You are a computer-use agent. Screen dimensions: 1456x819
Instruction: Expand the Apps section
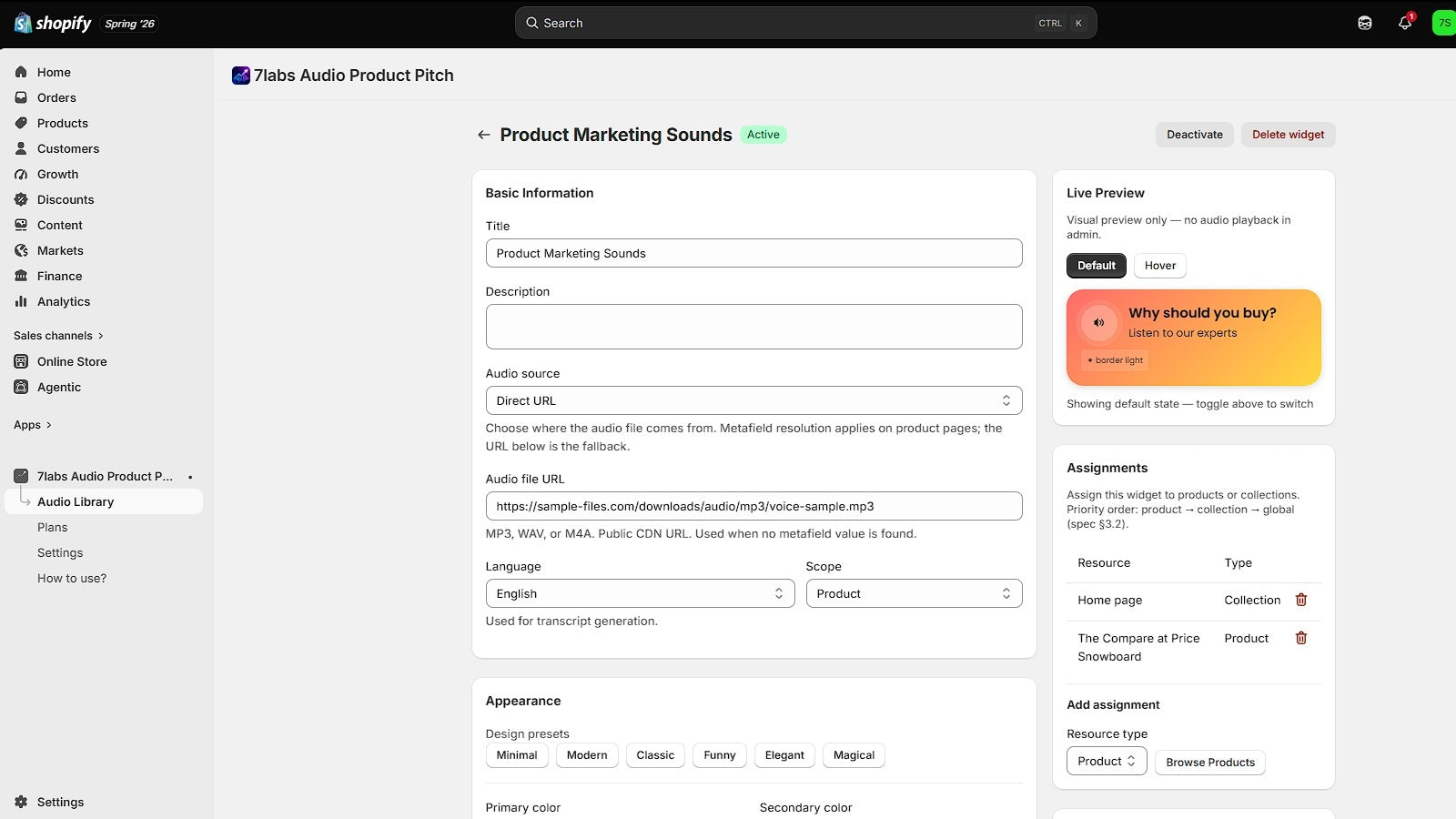(33, 425)
